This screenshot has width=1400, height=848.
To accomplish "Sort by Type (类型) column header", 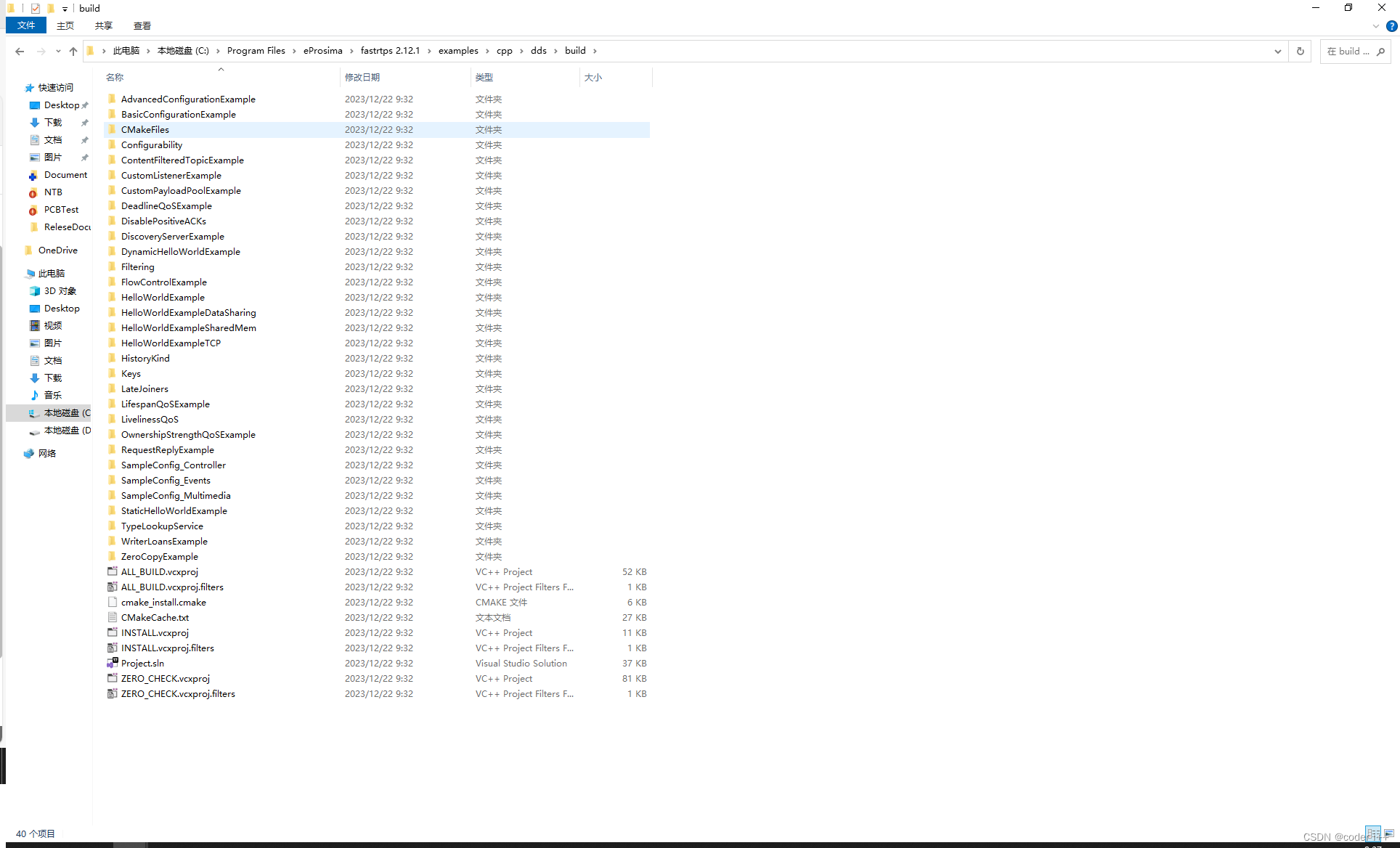I will point(484,77).
